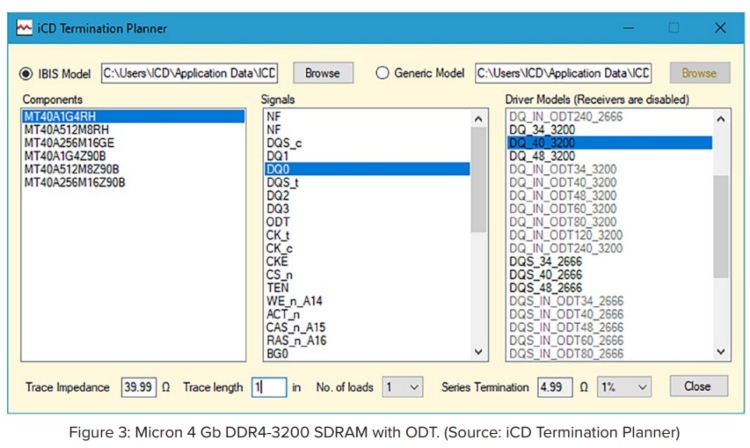Close the window with the X icon
This screenshot has width=750, height=448.
coord(720,28)
